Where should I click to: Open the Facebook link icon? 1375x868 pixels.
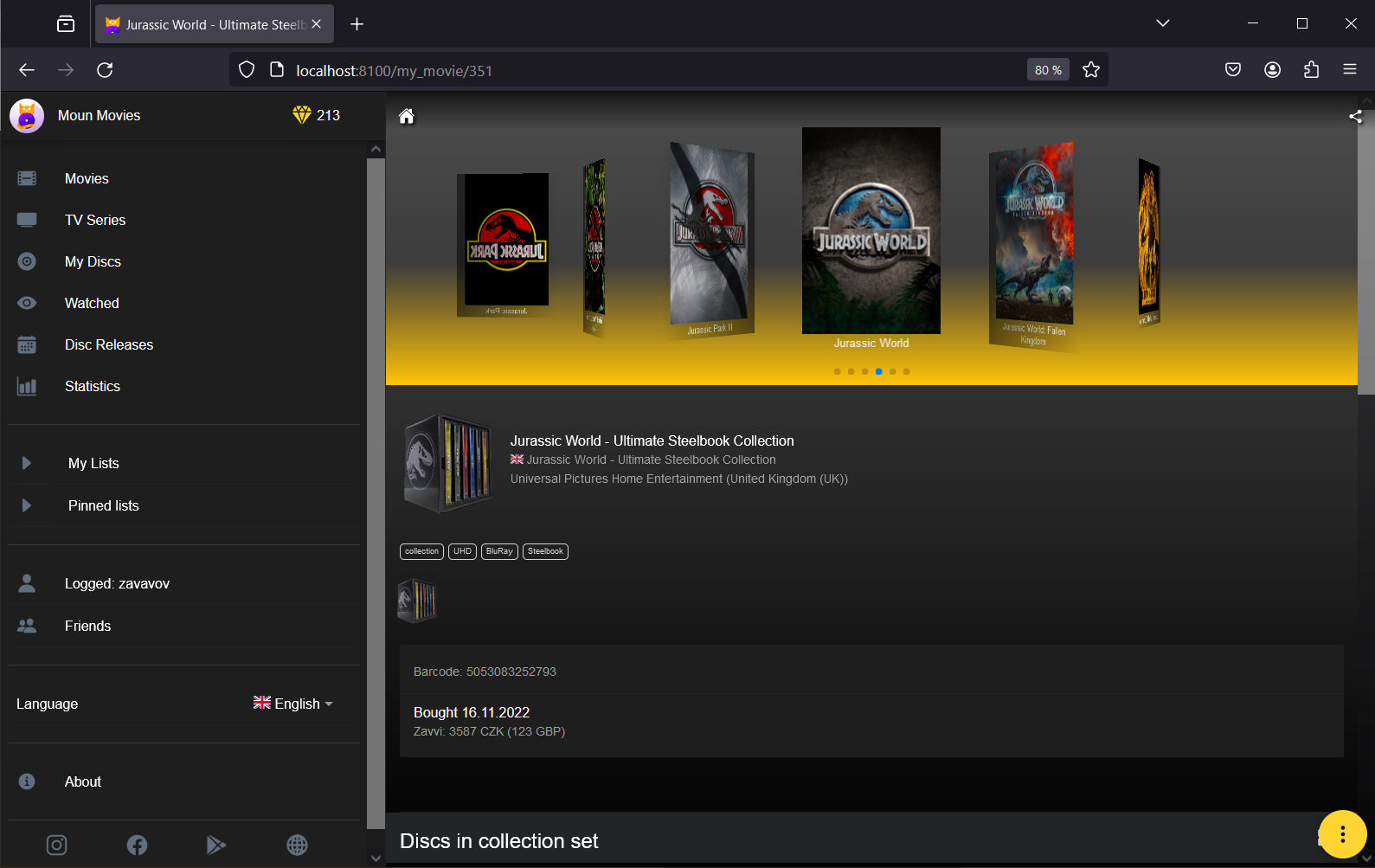(137, 845)
